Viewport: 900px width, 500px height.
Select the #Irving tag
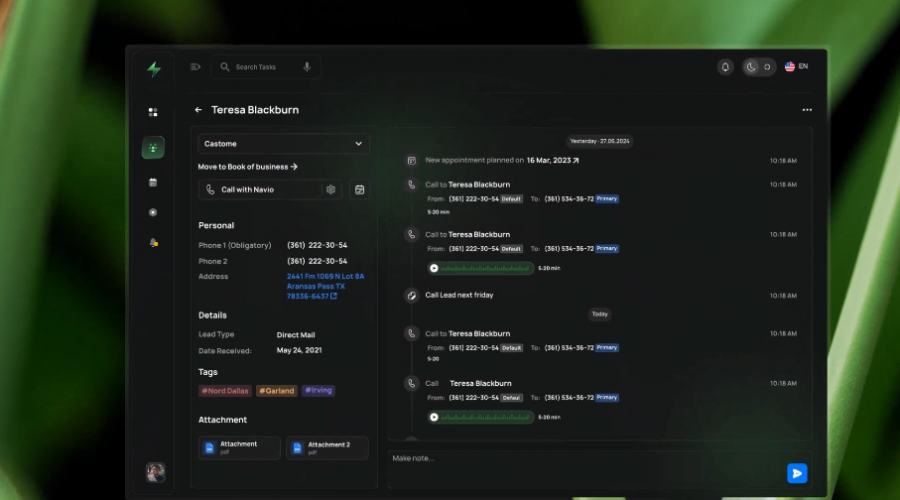coord(318,390)
